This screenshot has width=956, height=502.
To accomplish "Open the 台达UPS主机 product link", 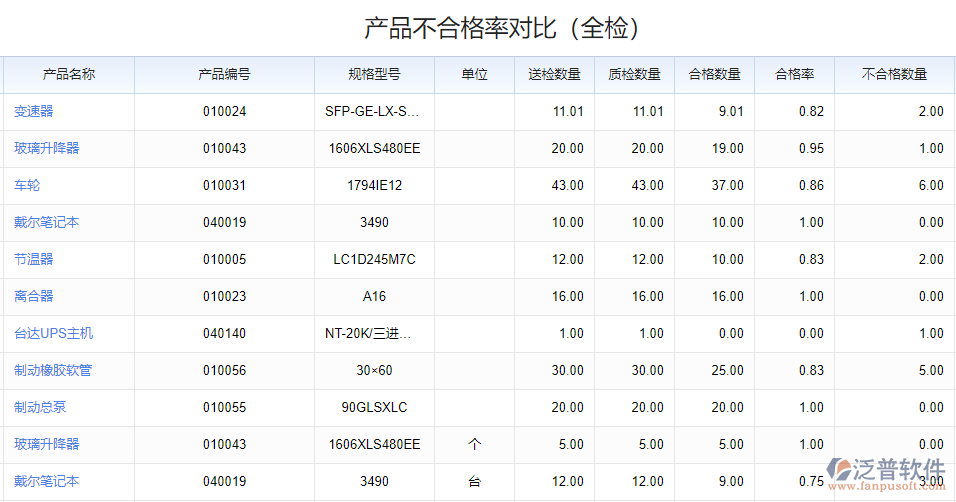I will (x=53, y=333).
